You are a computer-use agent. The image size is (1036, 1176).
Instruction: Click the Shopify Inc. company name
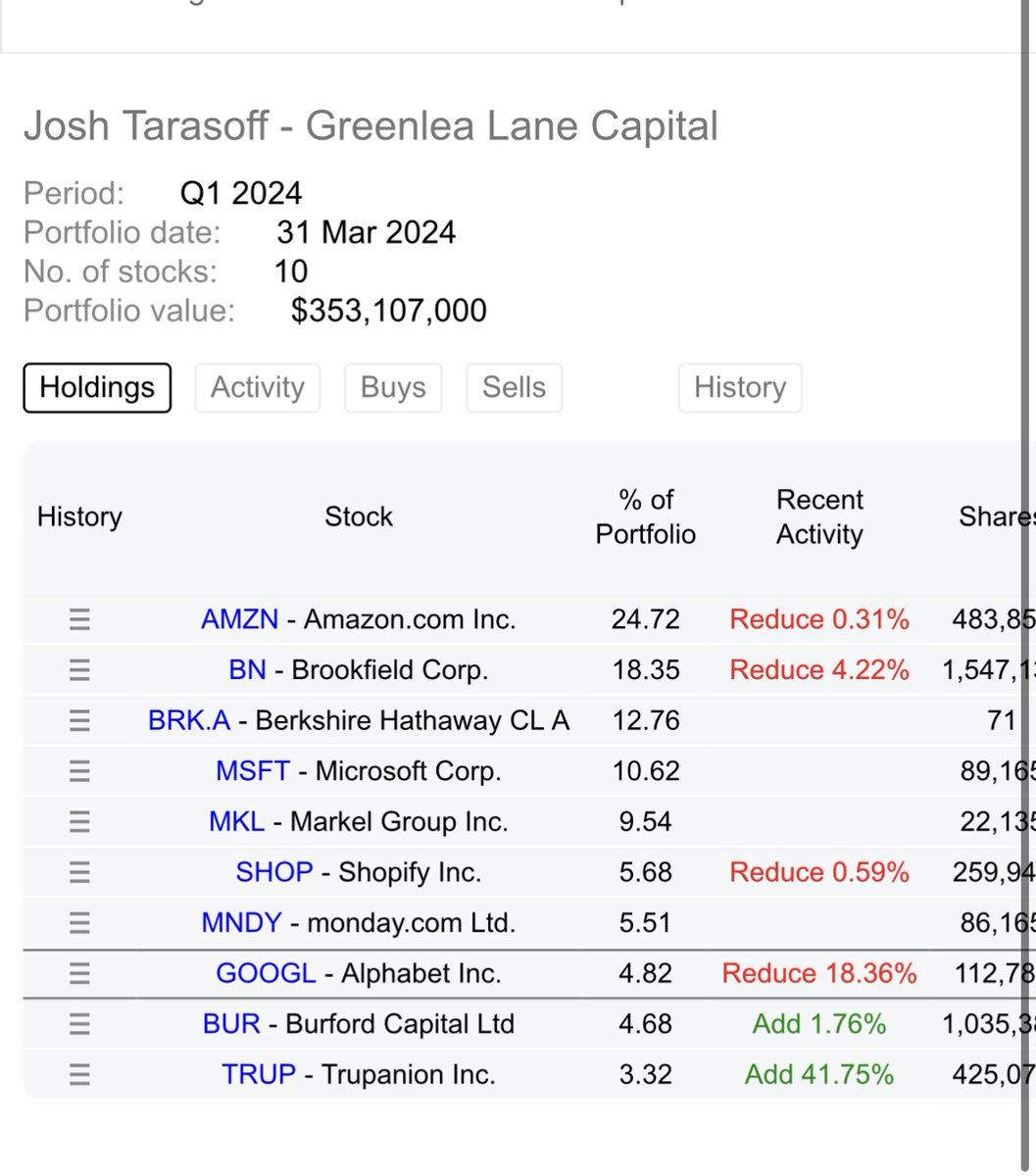coord(410,872)
